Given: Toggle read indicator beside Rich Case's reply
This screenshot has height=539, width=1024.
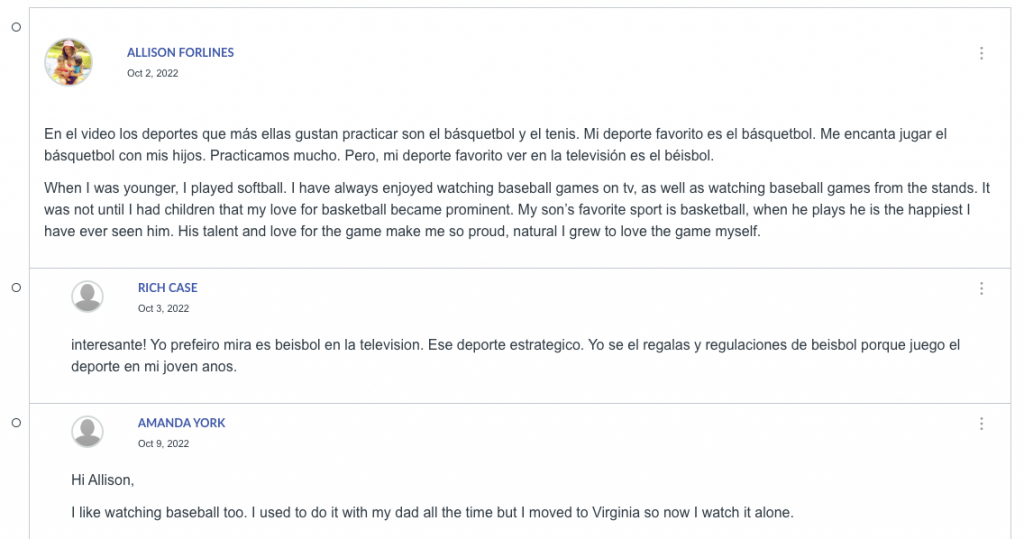Looking at the screenshot, I should coord(16,287).
